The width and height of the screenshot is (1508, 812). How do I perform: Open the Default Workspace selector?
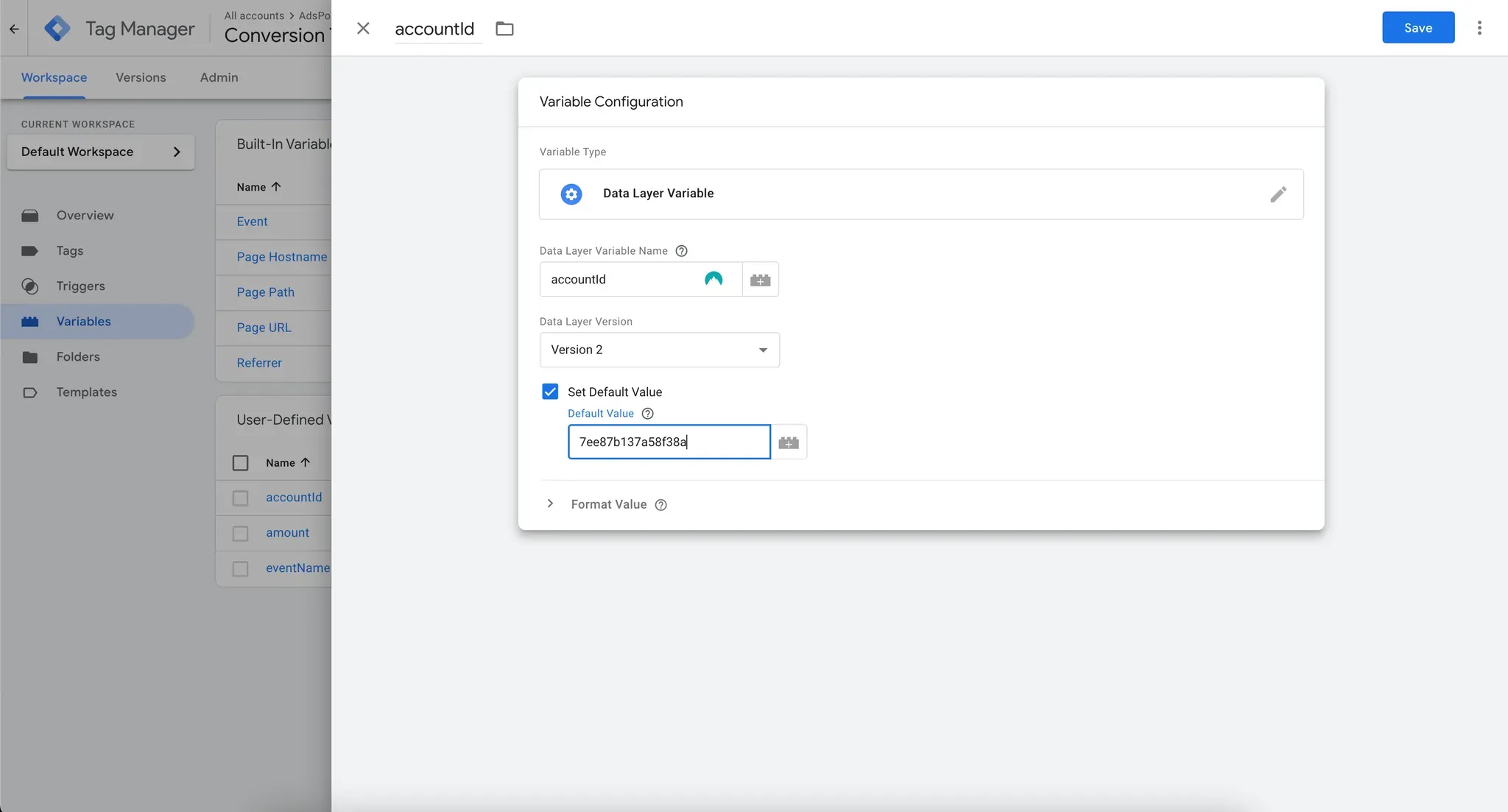point(101,152)
